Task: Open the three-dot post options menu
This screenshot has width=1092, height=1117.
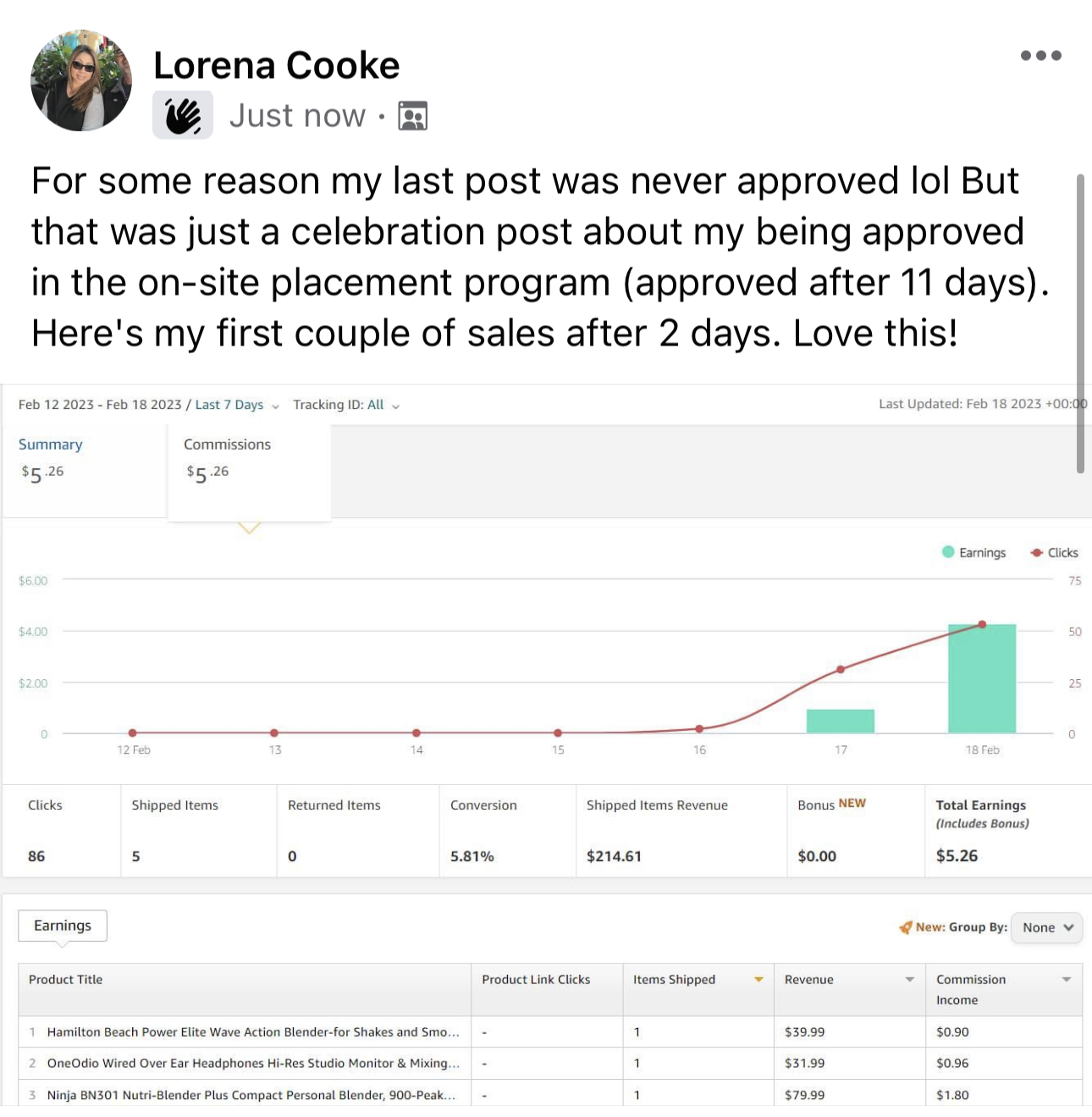Action: click(1040, 56)
